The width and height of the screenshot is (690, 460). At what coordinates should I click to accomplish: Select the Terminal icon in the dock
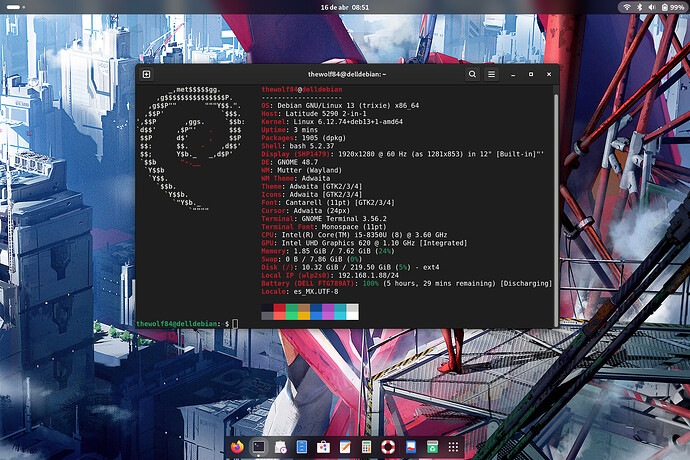point(259,447)
